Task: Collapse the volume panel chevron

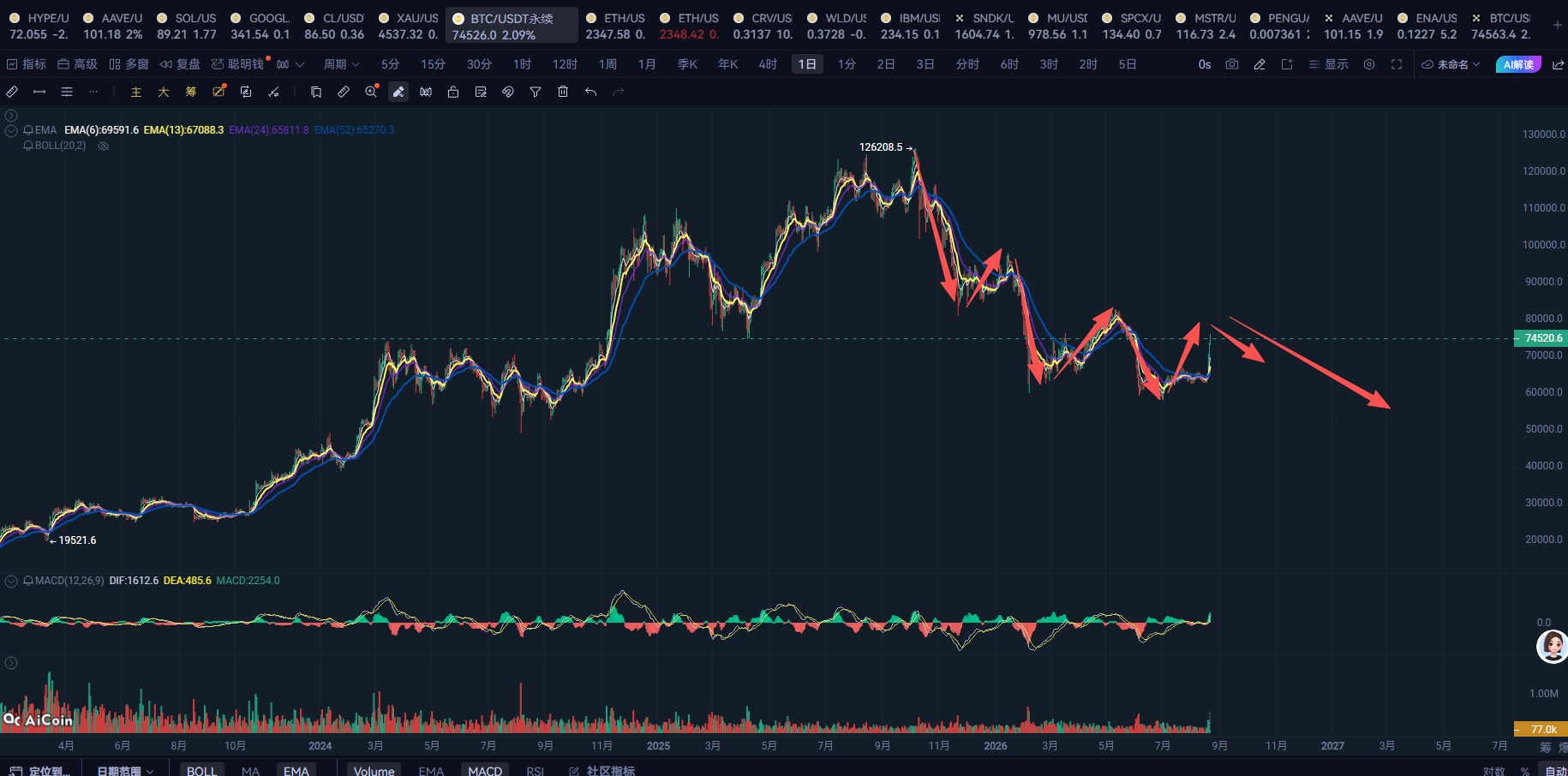Action: point(11,663)
